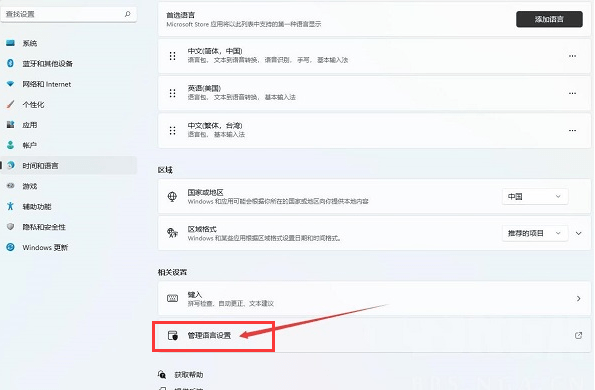The image size is (595, 390).
Task: Expand the 区域格式 row chevron
Action: 578,233
